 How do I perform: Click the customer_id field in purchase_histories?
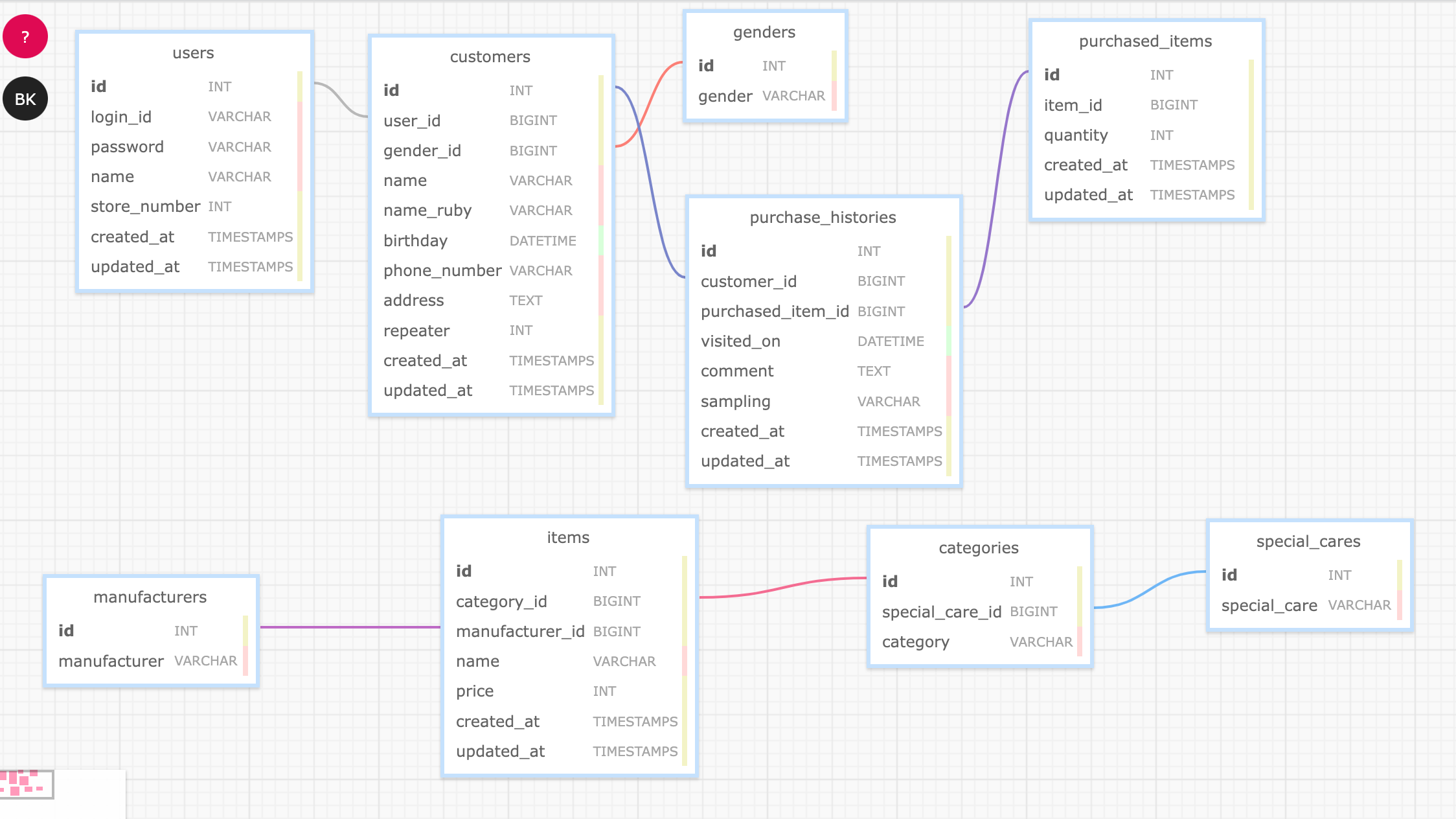(x=749, y=281)
